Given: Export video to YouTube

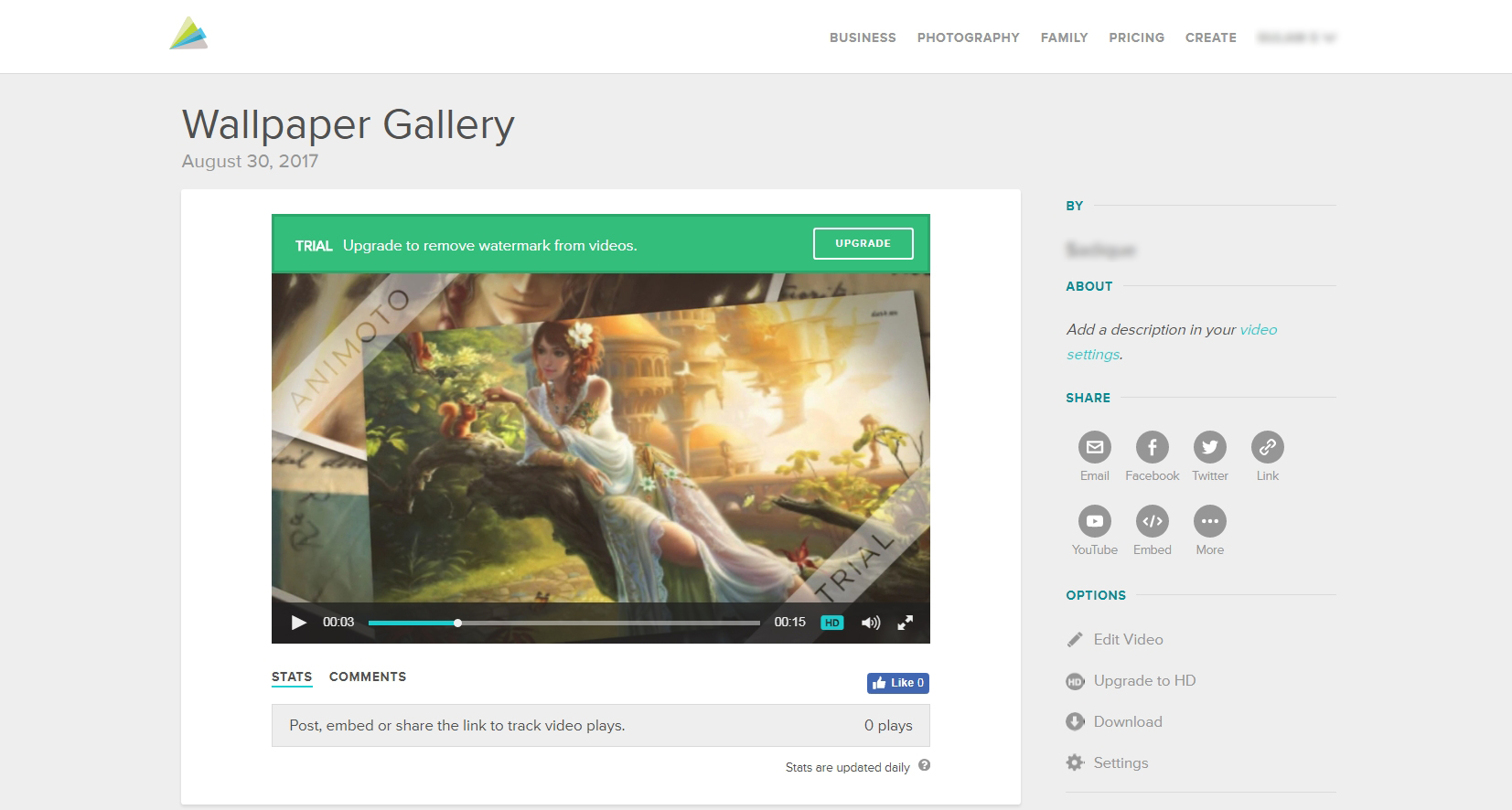Looking at the screenshot, I should pyautogui.click(x=1094, y=521).
